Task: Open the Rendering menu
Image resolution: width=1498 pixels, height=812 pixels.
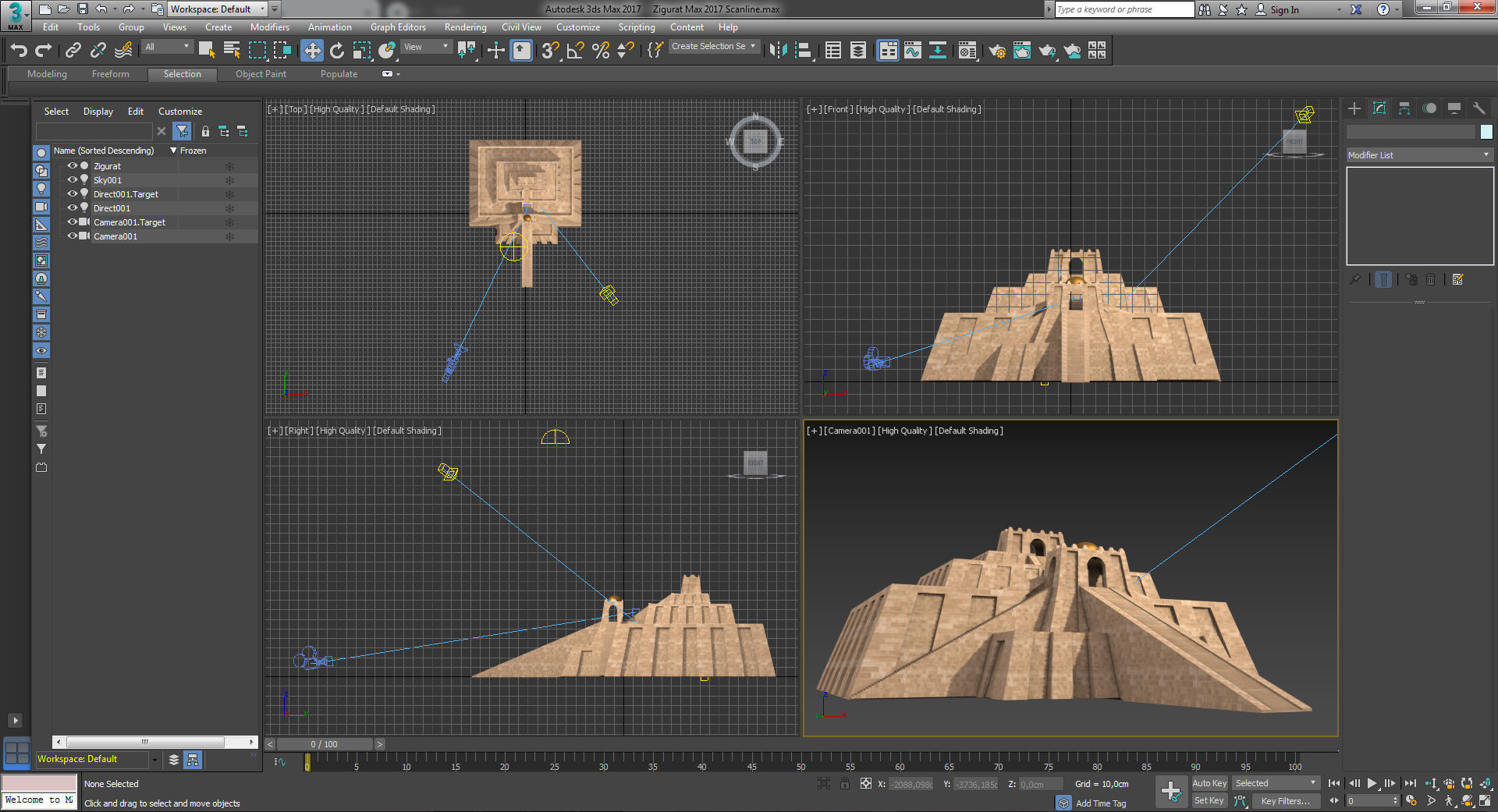Action: pyautogui.click(x=465, y=27)
